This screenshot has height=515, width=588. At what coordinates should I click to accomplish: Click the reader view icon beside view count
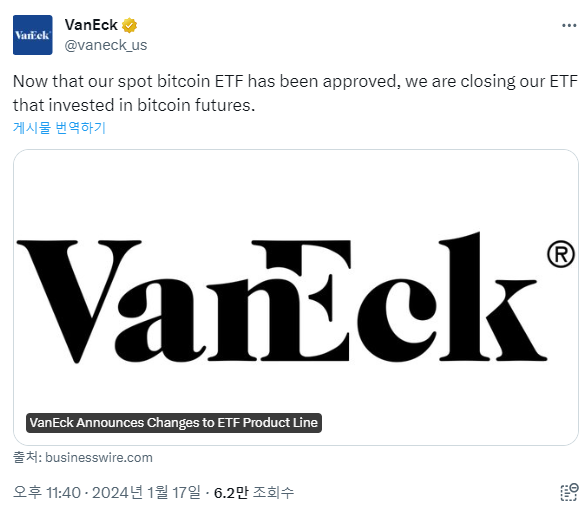(x=569, y=492)
